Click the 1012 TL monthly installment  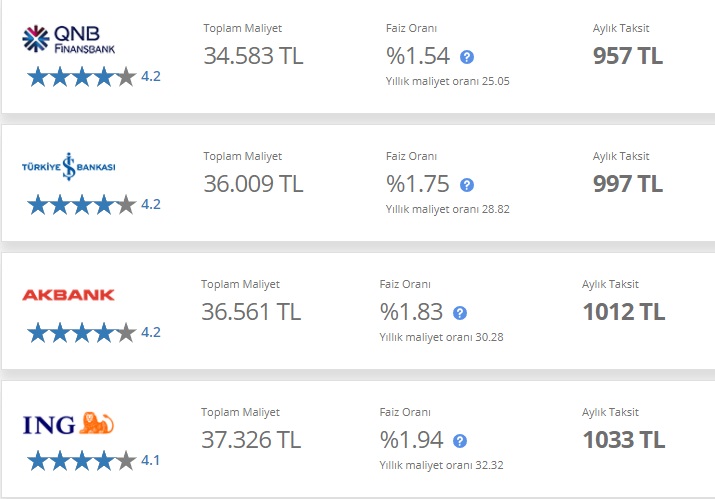[x=623, y=312]
